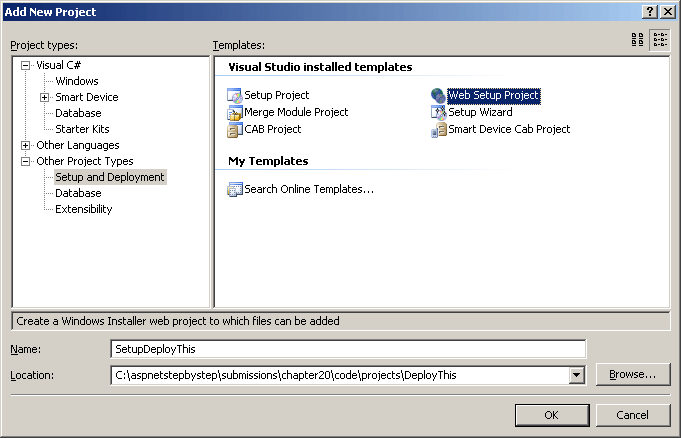
Task: Select Starter Kits in project types
Action: [x=82, y=129]
